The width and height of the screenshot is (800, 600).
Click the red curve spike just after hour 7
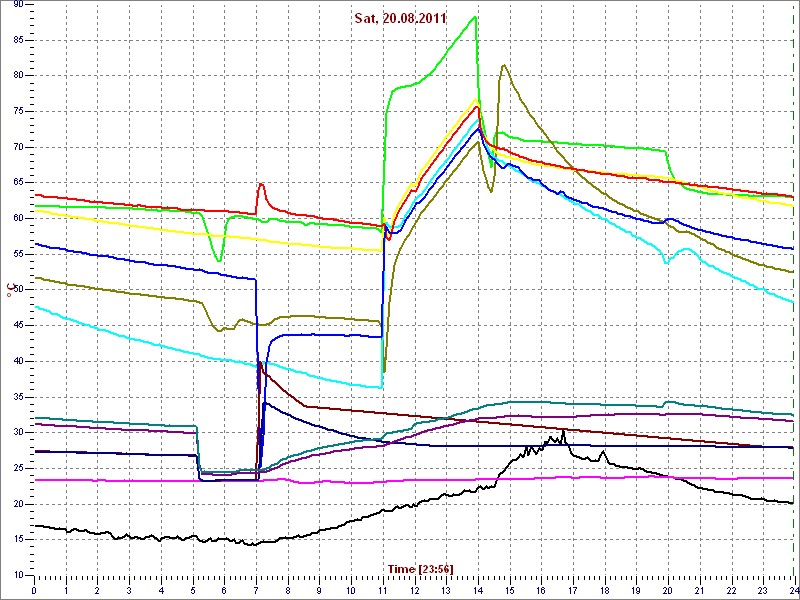coord(261,184)
